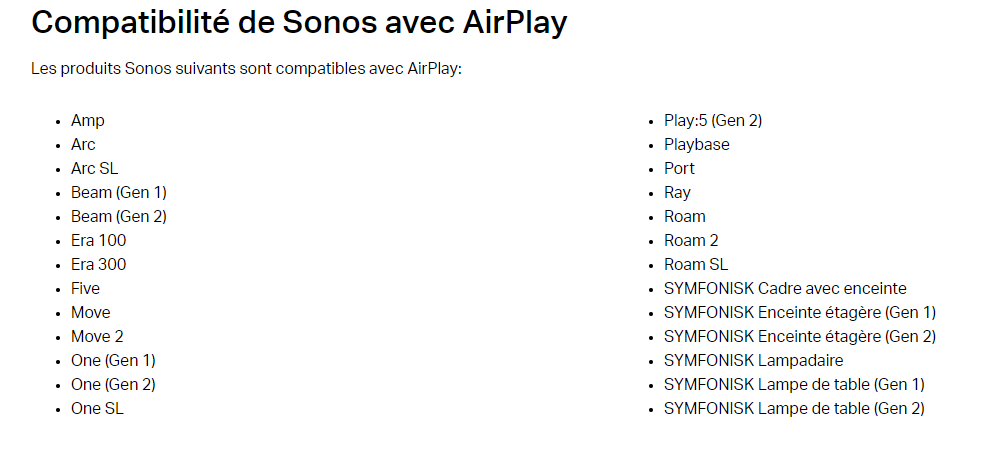Click on "Era 300" in the list
The image size is (990, 450).
(x=98, y=265)
